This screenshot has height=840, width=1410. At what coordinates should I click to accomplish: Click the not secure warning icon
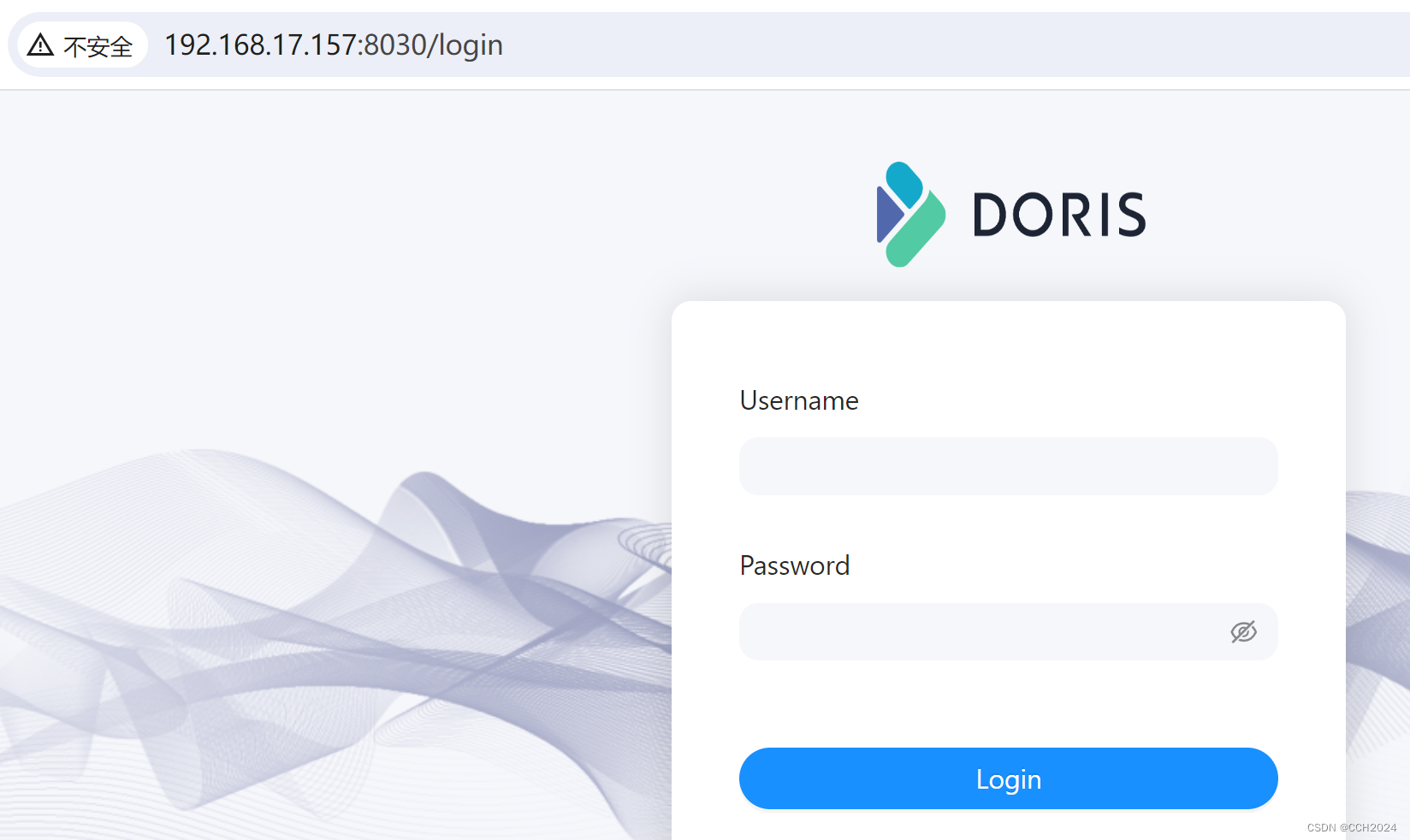(x=40, y=44)
